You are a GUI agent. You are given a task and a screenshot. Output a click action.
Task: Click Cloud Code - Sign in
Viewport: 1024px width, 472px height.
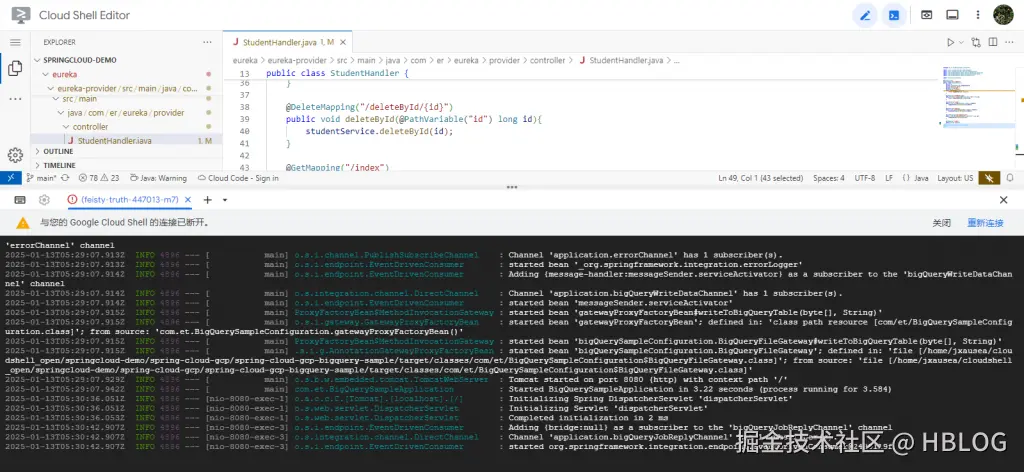click(x=238, y=178)
